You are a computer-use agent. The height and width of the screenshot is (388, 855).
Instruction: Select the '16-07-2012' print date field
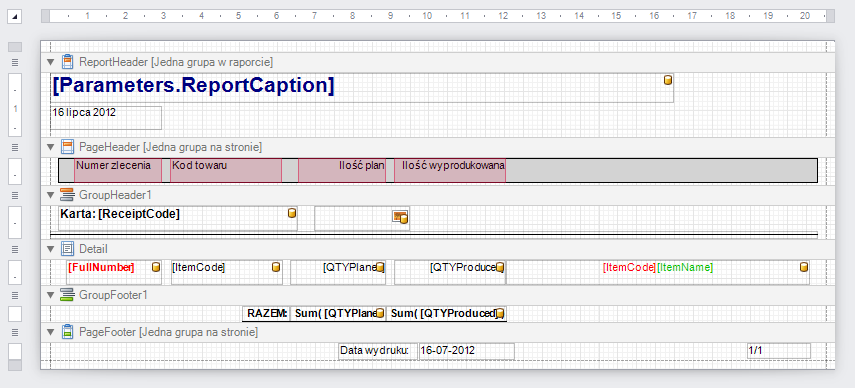(467, 351)
